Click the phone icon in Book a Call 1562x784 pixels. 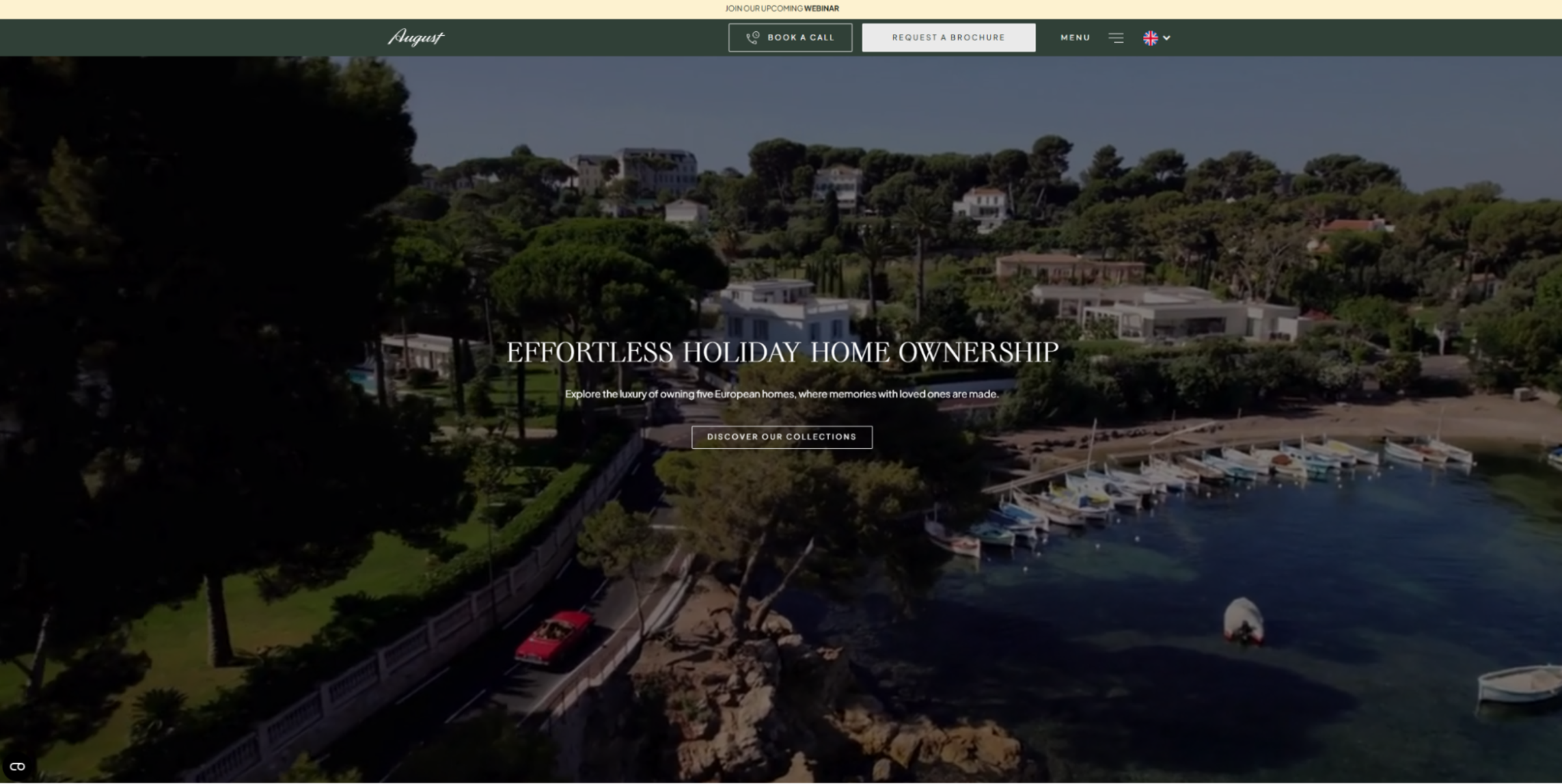click(x=752, y=38)
